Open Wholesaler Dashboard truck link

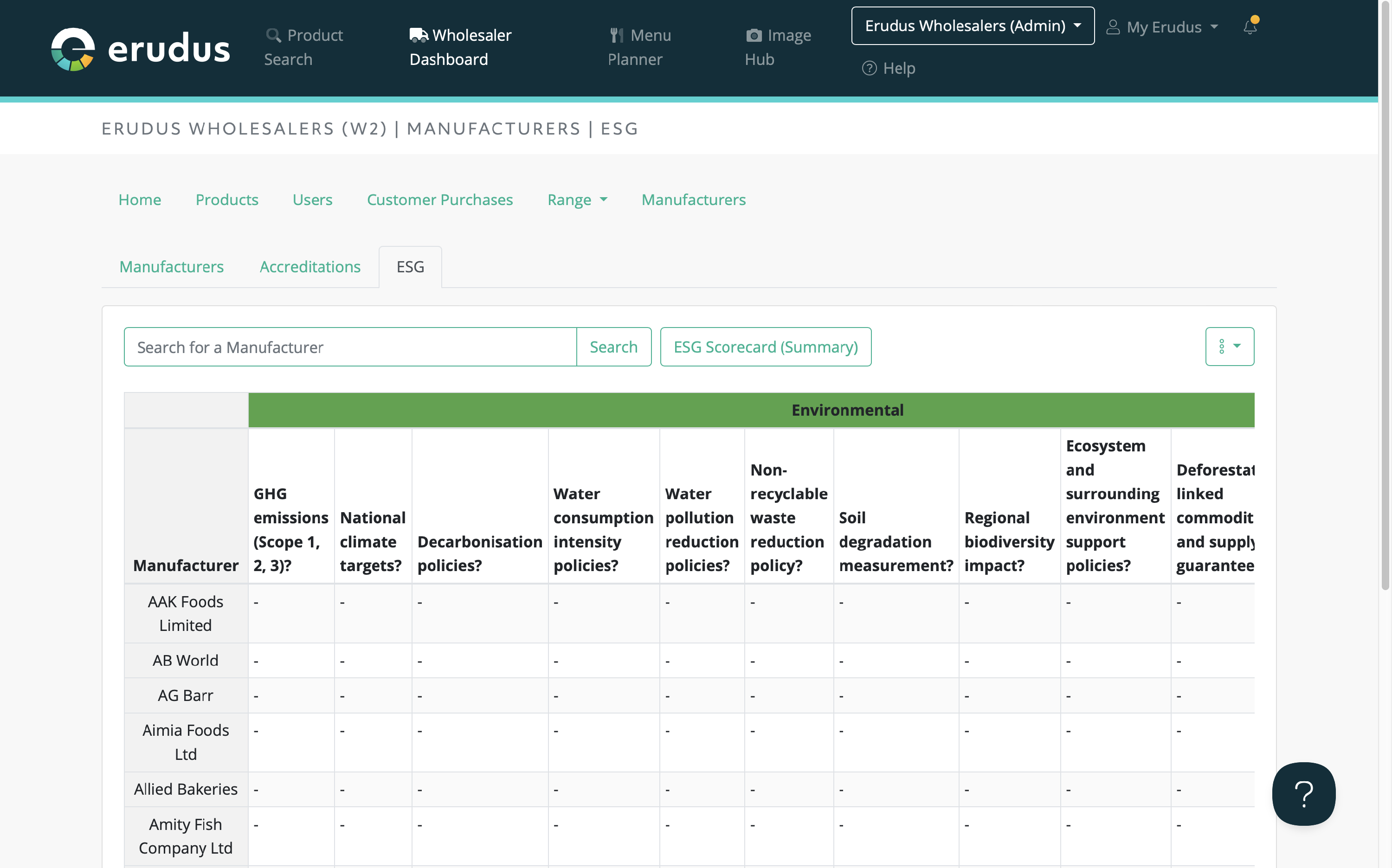(460, 47)
